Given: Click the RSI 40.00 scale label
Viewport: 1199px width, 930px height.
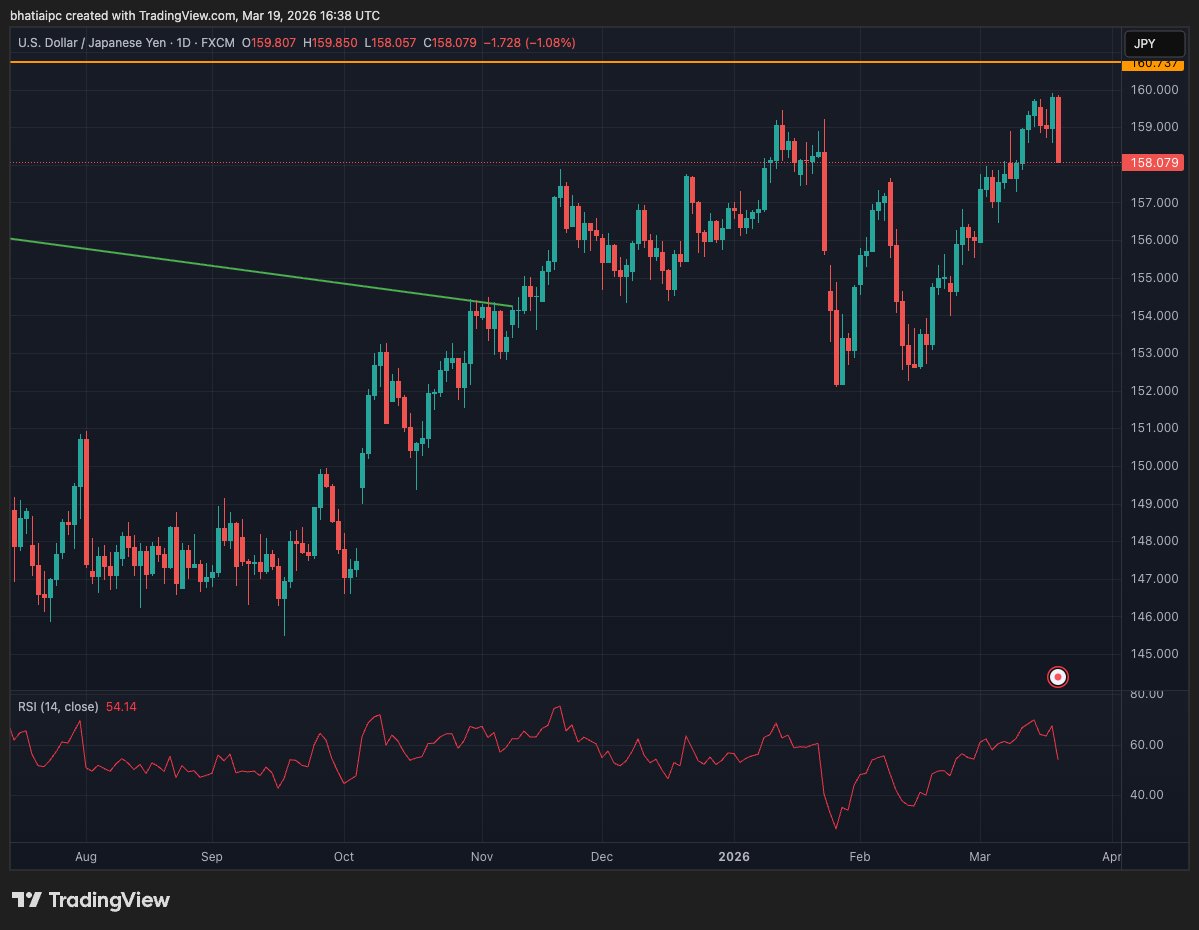Looking at the screenshot, I should tap(1146, 795).
